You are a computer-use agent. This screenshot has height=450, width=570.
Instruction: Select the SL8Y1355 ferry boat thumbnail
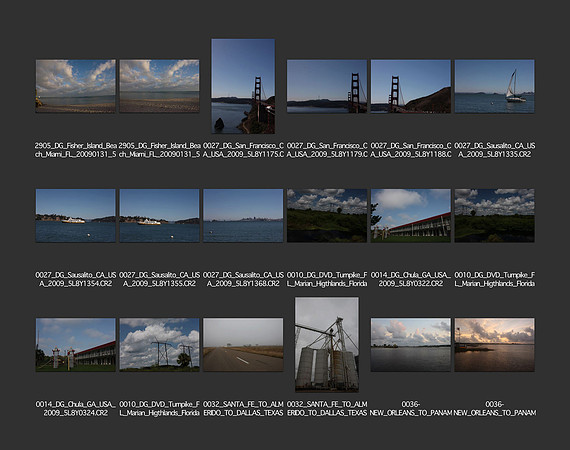[x=159, y=216]
